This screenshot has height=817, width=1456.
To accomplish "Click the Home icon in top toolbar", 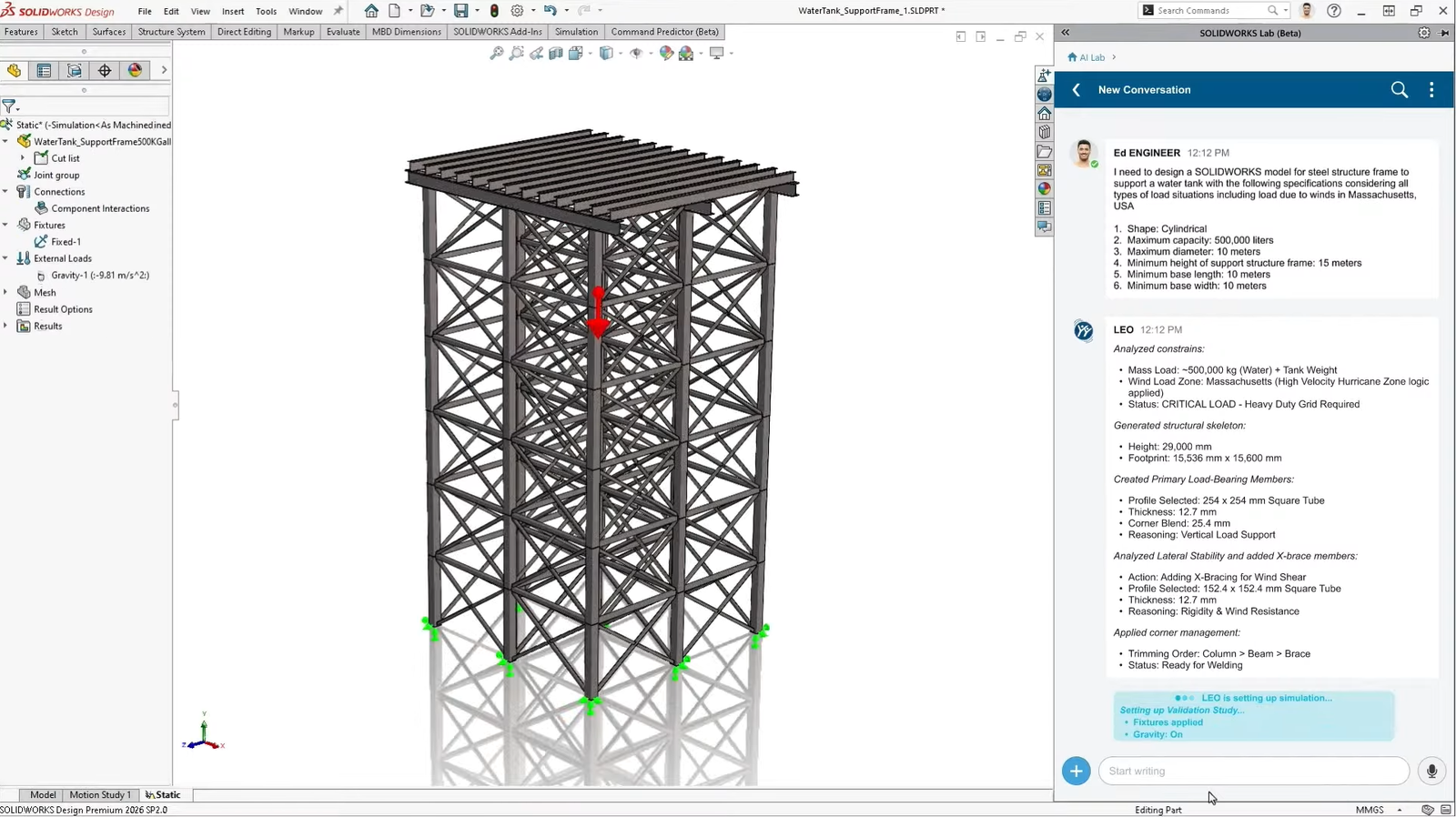I will click(x=371, y=11).
